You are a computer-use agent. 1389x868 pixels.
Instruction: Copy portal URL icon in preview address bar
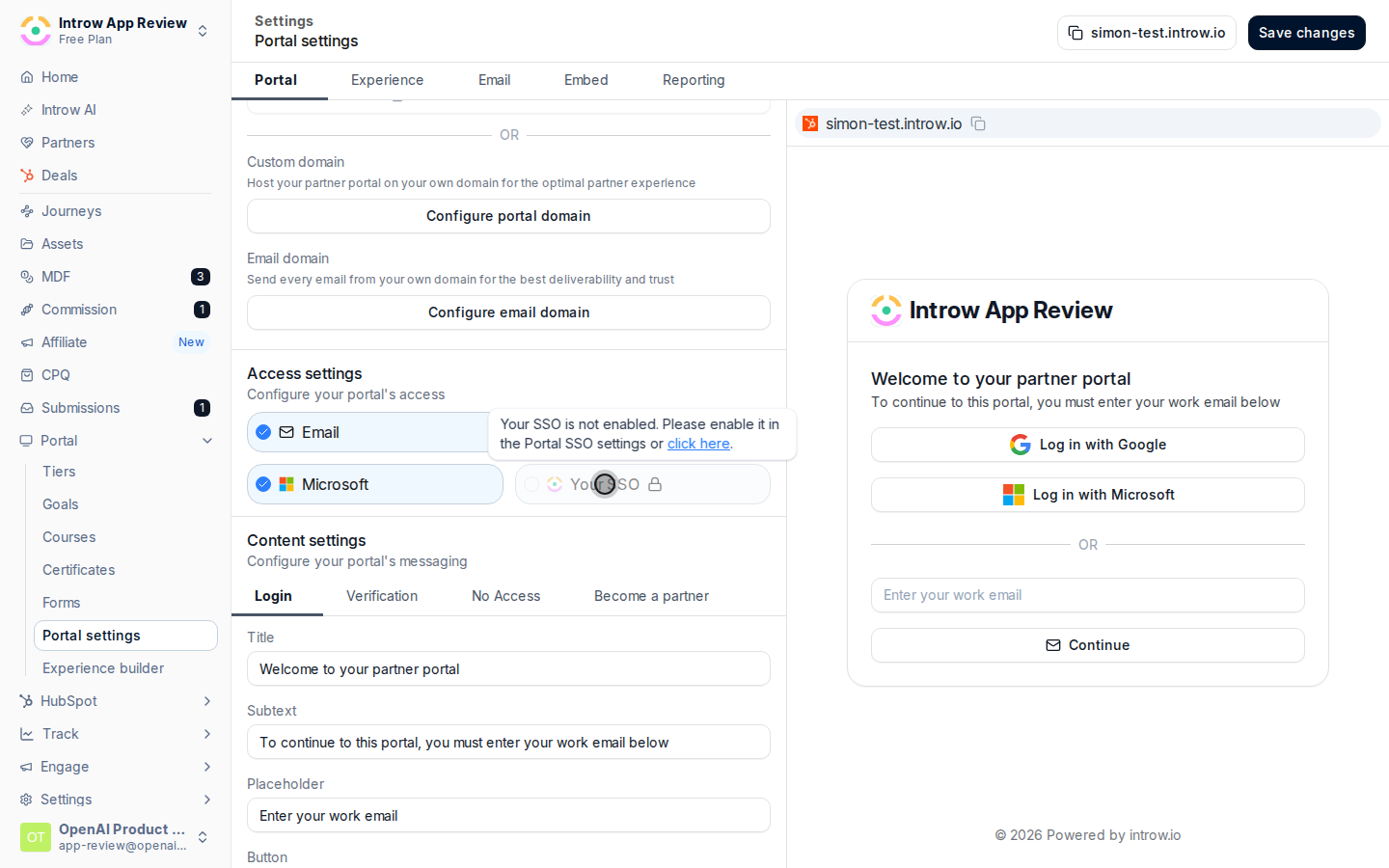978,123
